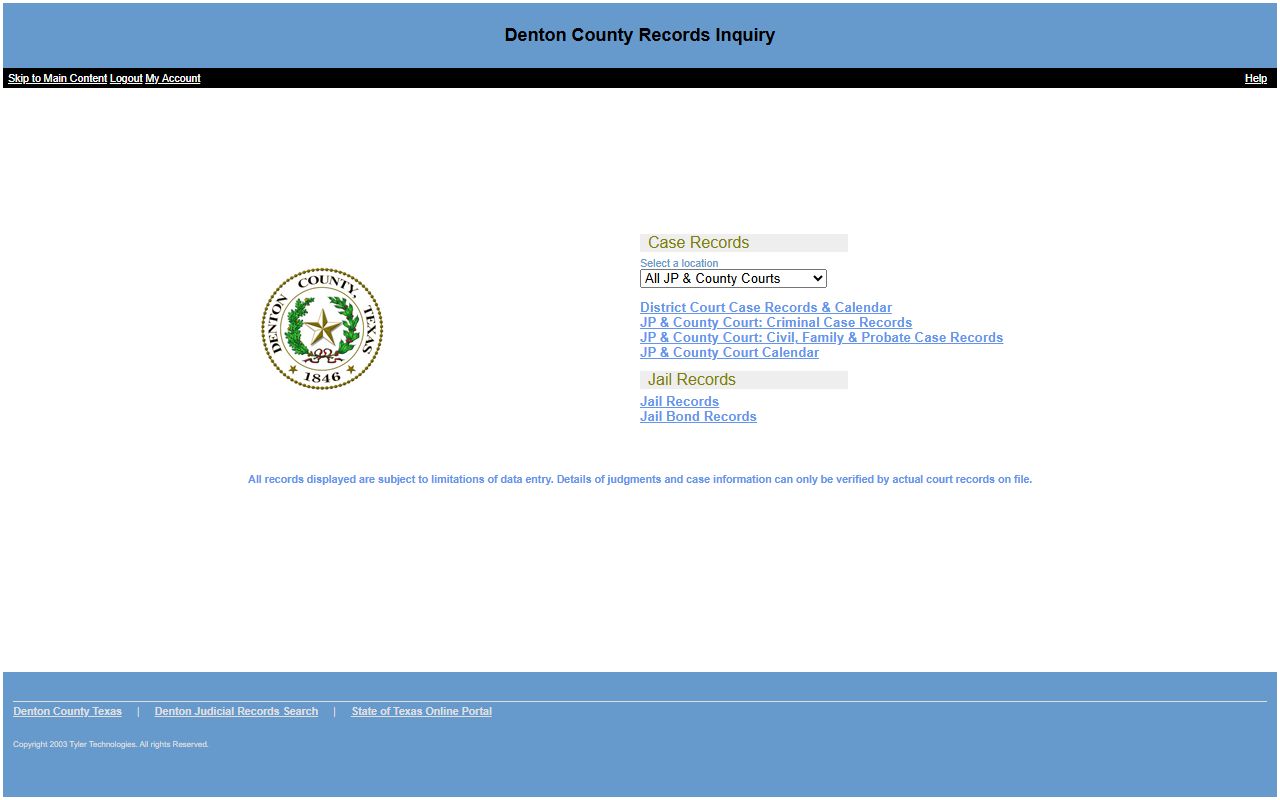Click the Denton County seal image
Viewport: 1280px width, 800px height.
point(322,328)
